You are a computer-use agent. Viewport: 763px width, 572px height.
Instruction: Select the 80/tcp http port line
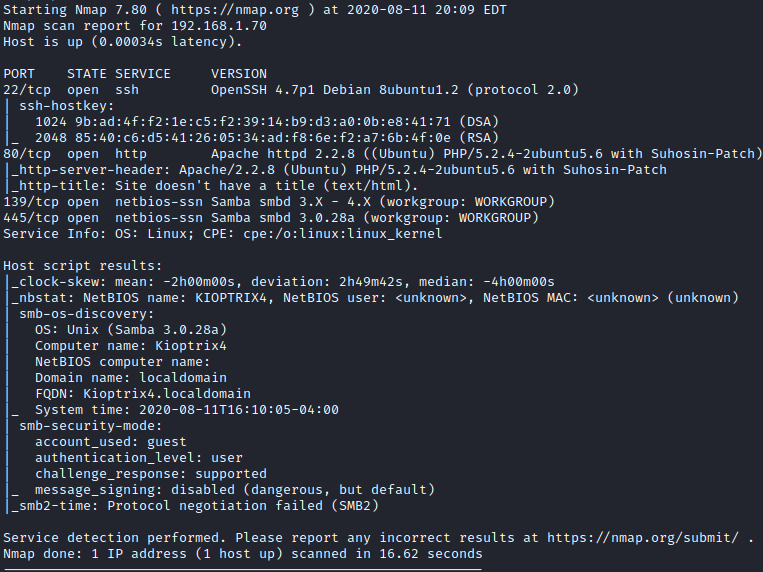coord(382,154)
